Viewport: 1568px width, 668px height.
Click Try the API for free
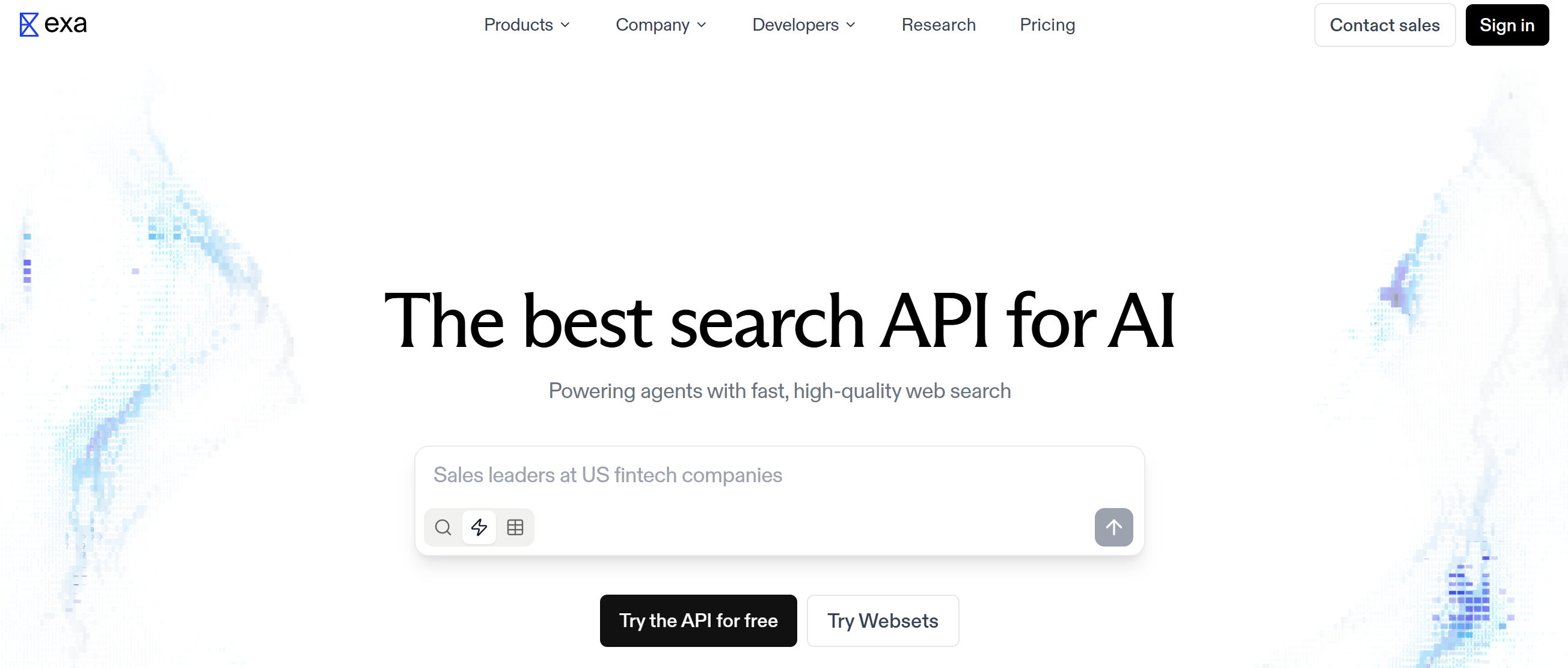698,621
